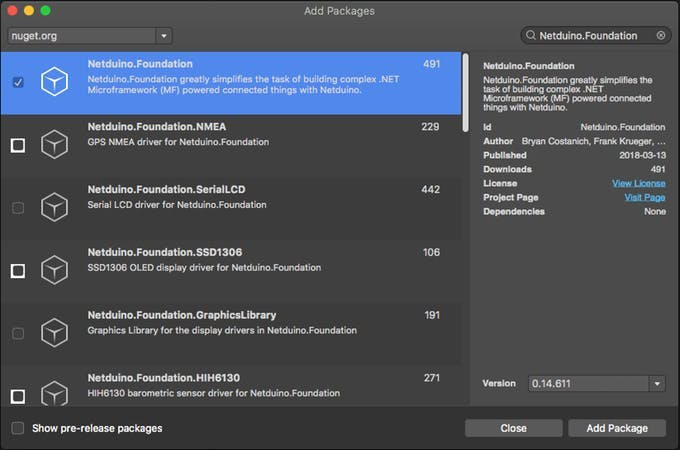Click the Netduino.Foundation.GraphicsLibrary package icon
The height and width of the screenshot is (450, 680).
point(54,333)
